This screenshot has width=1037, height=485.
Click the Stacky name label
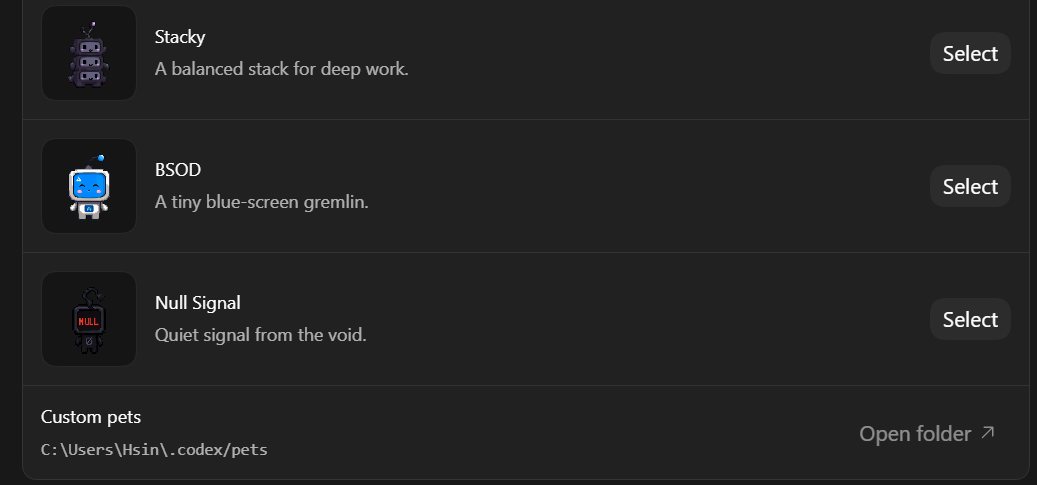pyautogui.click(x=180, y=36)
